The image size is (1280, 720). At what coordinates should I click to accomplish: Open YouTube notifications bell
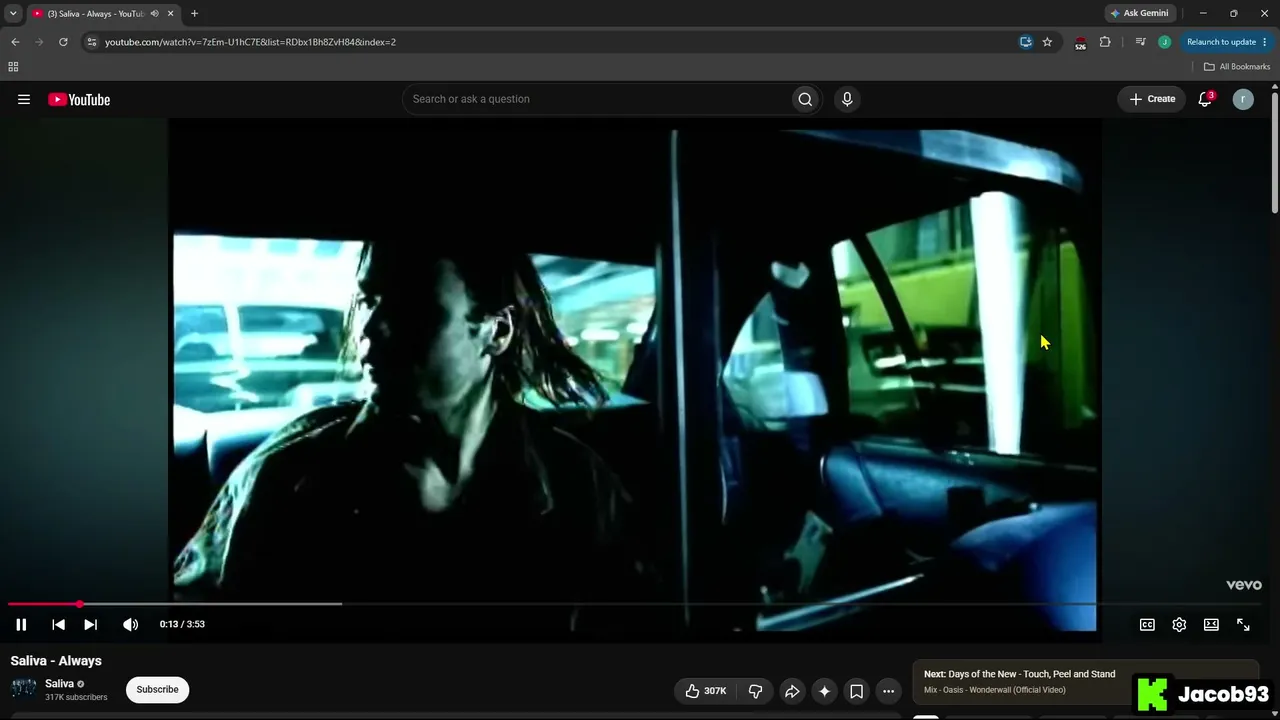tap(1205, 99)
